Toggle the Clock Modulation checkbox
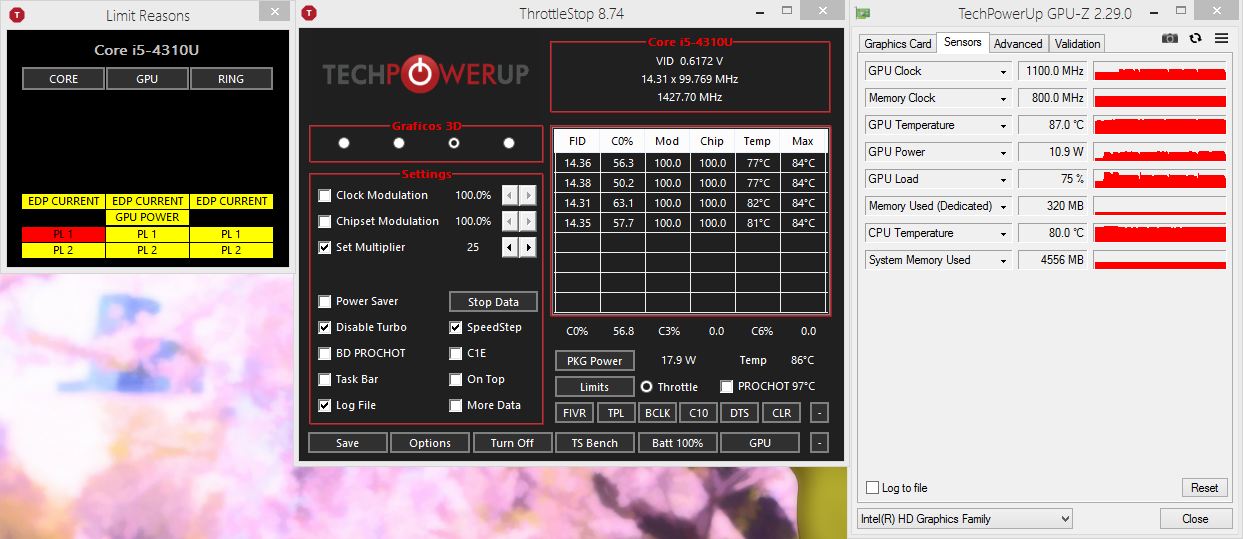 (324, 195)
